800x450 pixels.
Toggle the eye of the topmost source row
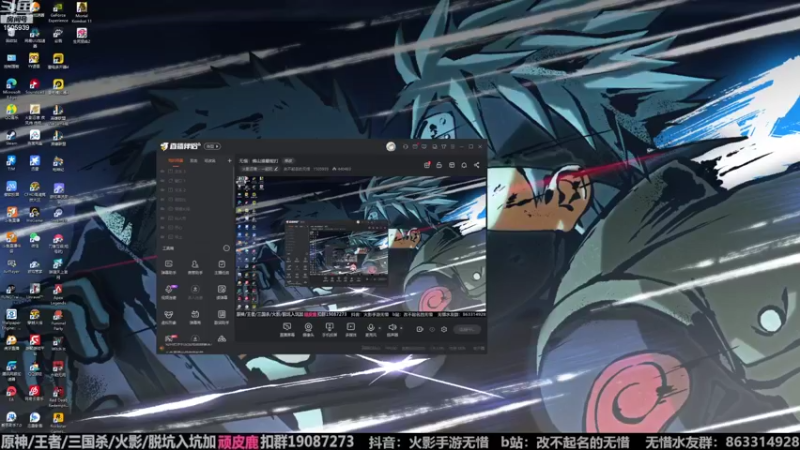(x=162, y=171)
